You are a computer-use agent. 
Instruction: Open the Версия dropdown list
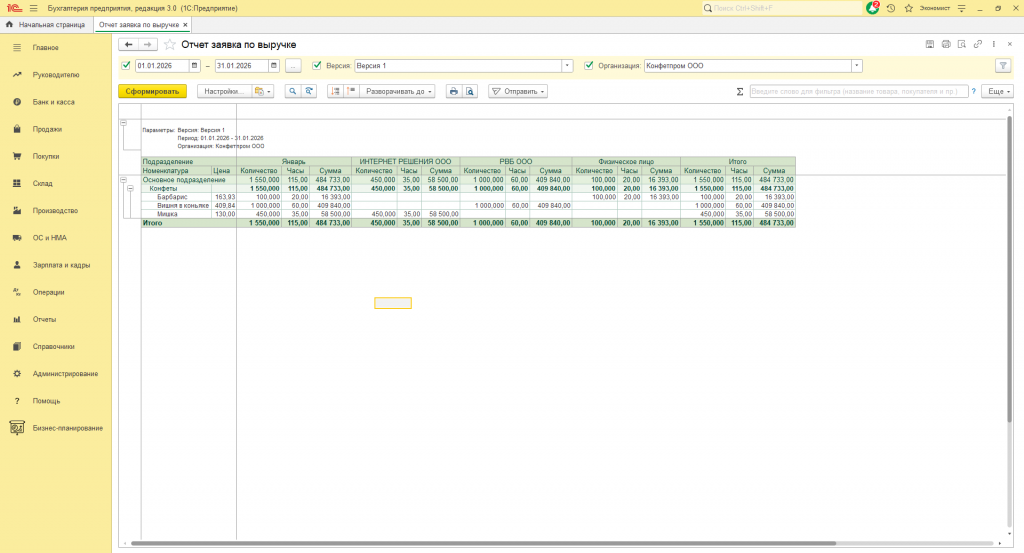pyautogui.click(x=567, y=66)
